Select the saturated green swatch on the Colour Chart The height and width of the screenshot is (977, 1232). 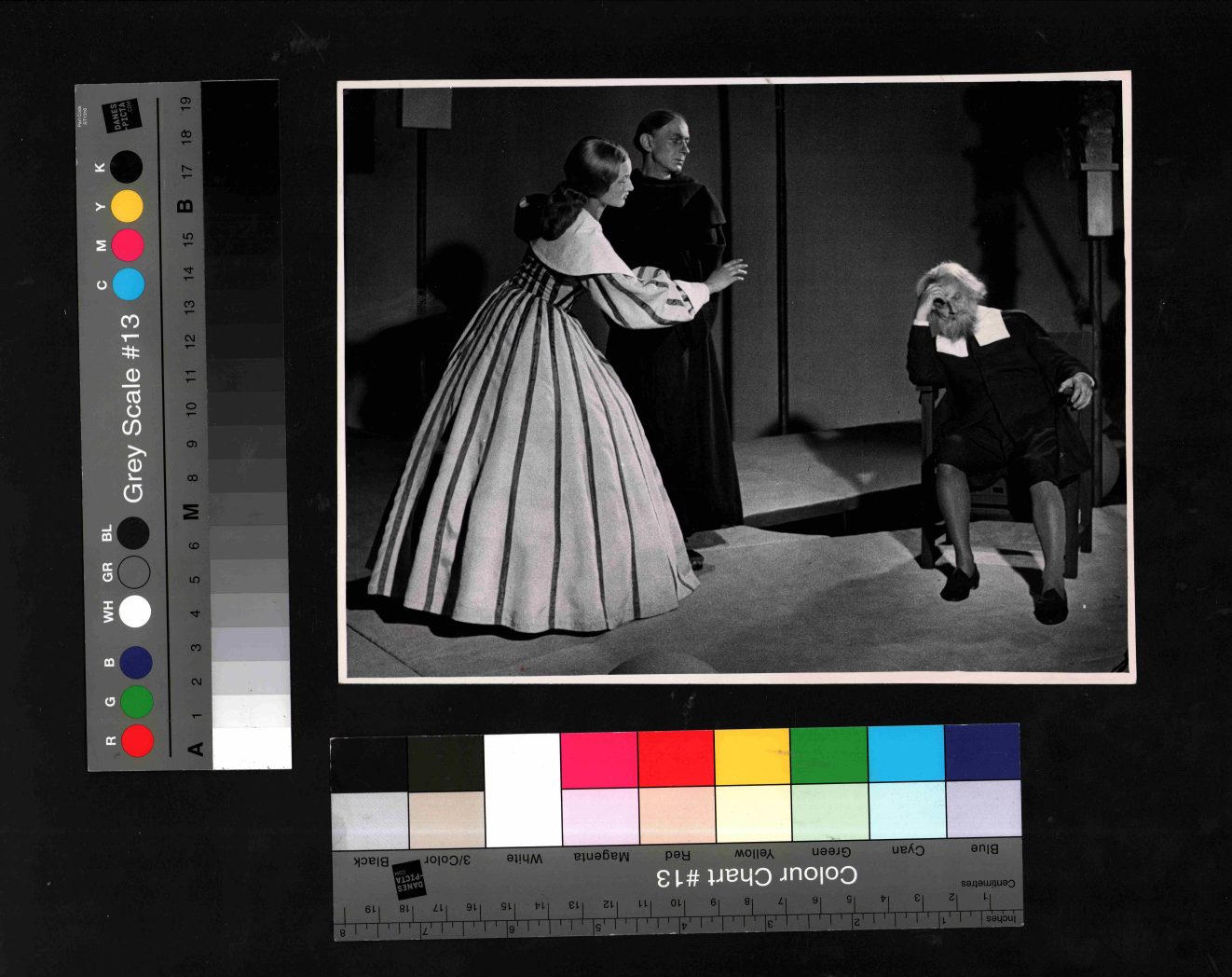828,755
